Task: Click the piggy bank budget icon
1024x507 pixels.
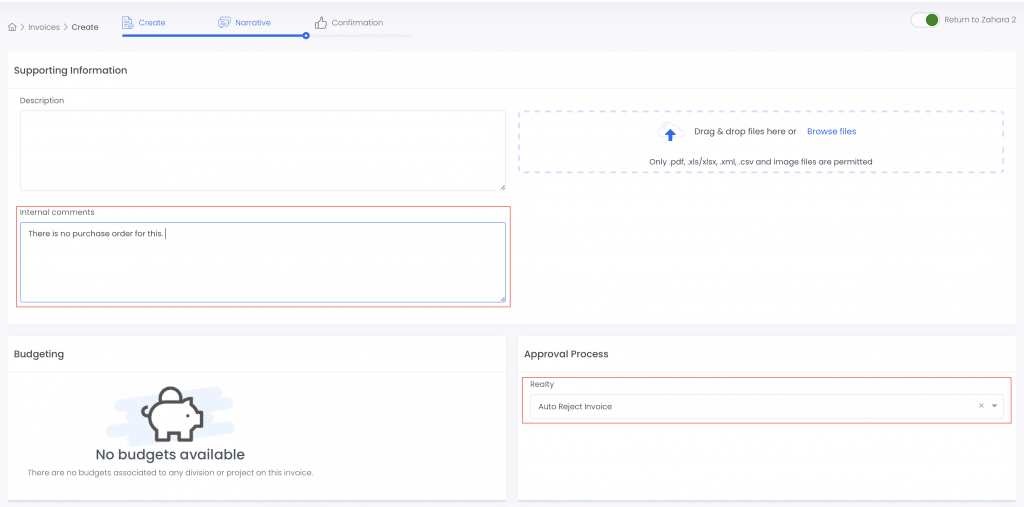Action: pos(172,413)
